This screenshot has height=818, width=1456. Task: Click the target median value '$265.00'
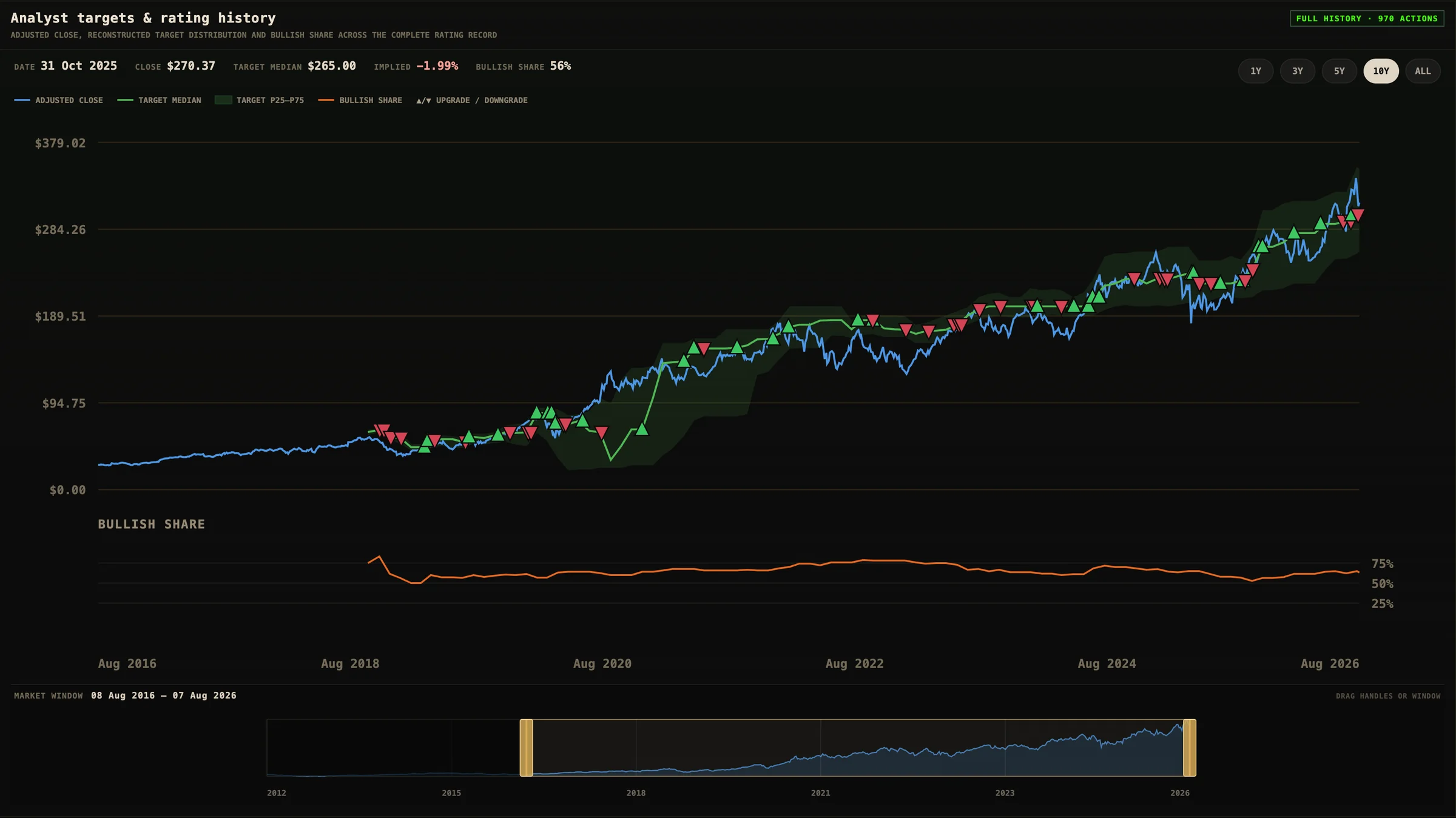click(x=332, y=65)
